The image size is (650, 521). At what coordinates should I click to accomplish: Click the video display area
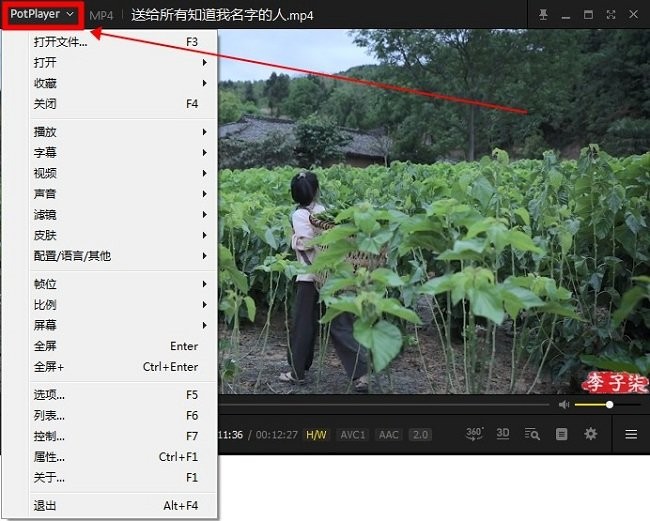tap(433, 211)
